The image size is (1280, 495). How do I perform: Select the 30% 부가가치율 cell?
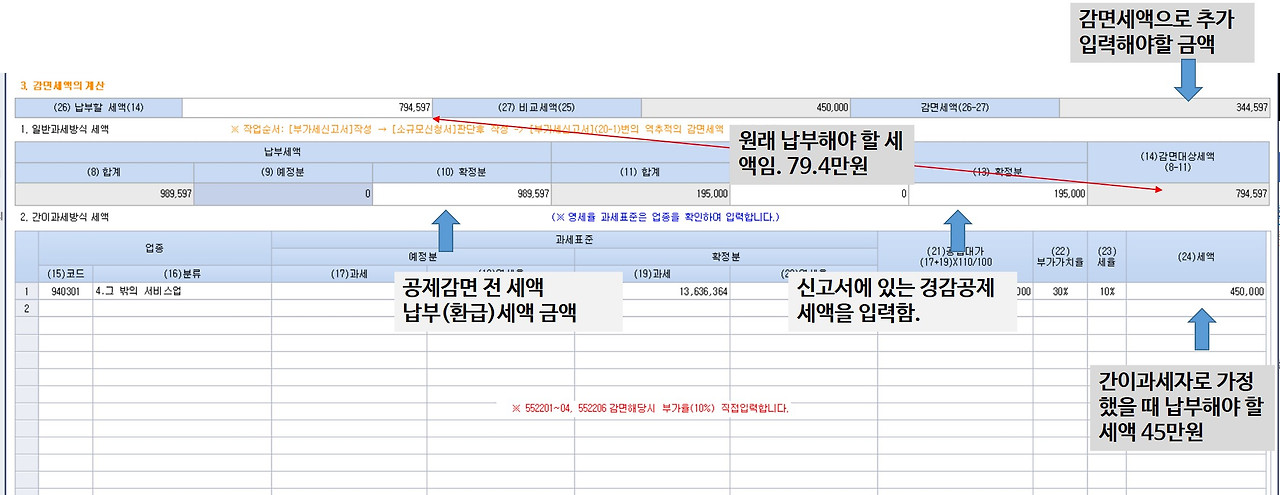(x=1060, y=292)
